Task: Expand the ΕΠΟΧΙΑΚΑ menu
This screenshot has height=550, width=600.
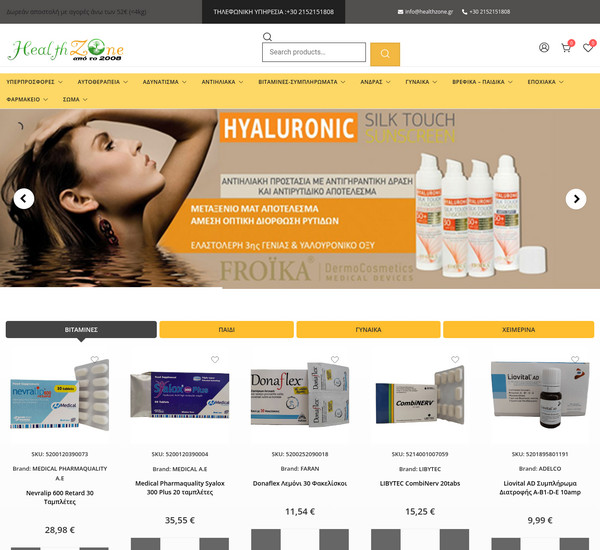Action: tap(546, 82)
